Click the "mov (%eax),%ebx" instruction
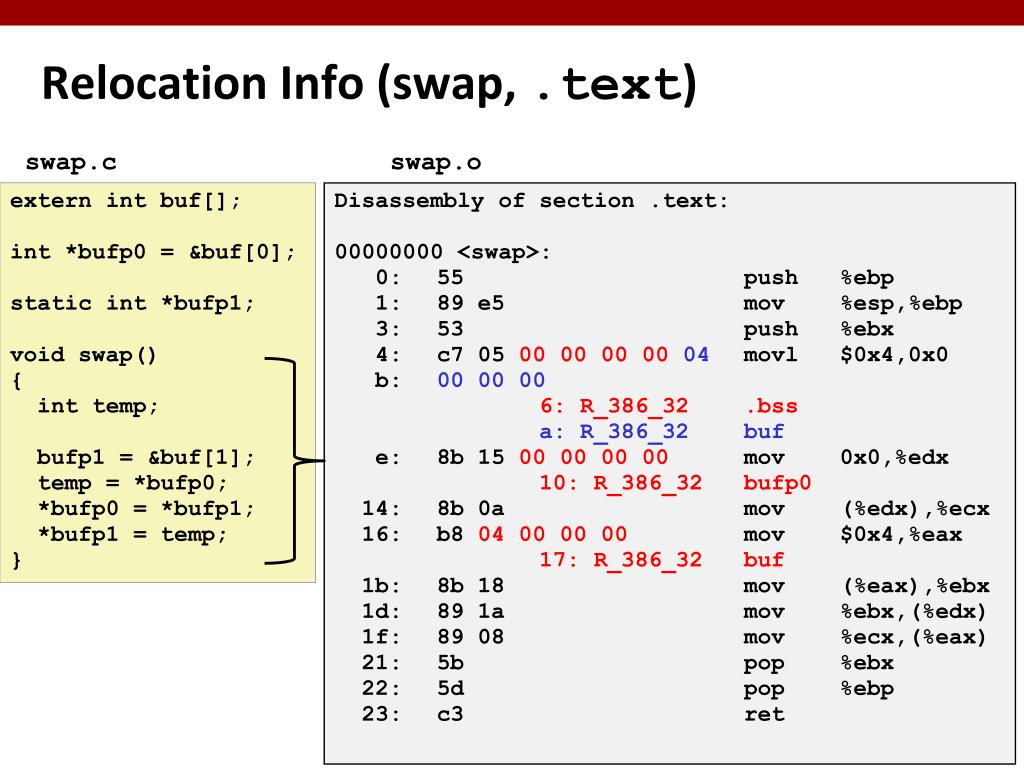Image resolution: width=1024 pixels, height=768 pixels. point(866,586)
